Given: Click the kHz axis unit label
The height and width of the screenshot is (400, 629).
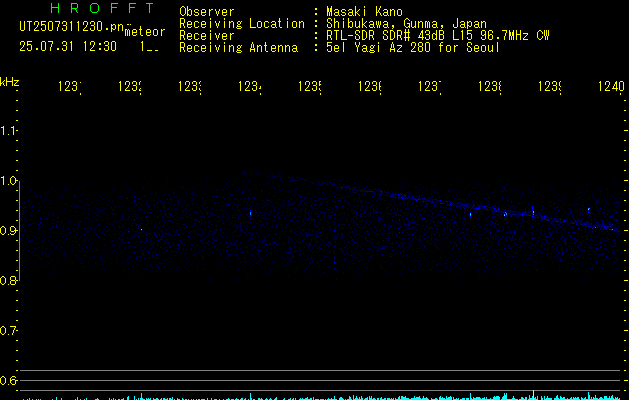Looking at the screenshot, I should pyautogui.click(x=10, y=82).
